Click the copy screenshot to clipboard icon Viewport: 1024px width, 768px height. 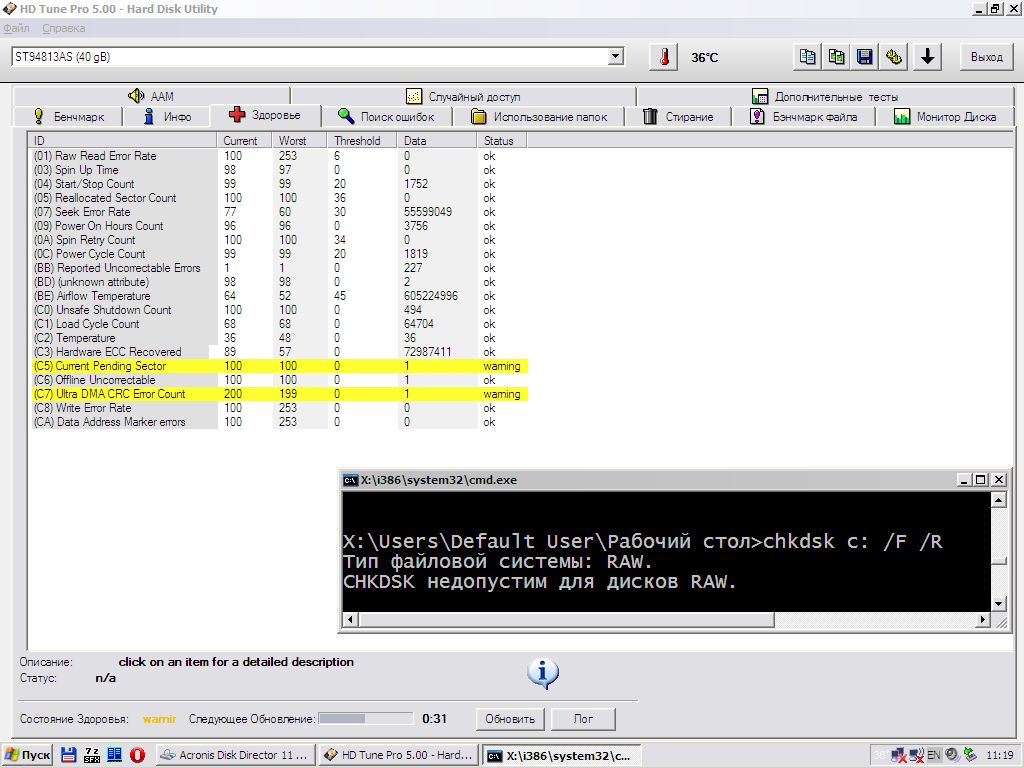point(837,57)
